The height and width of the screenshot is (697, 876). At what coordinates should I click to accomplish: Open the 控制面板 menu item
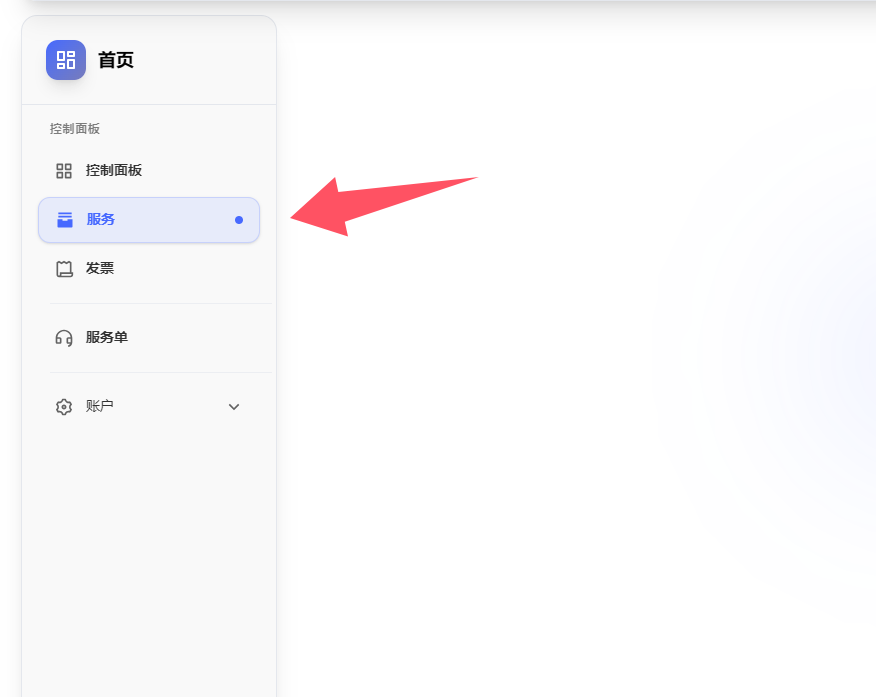pos(149,171)
